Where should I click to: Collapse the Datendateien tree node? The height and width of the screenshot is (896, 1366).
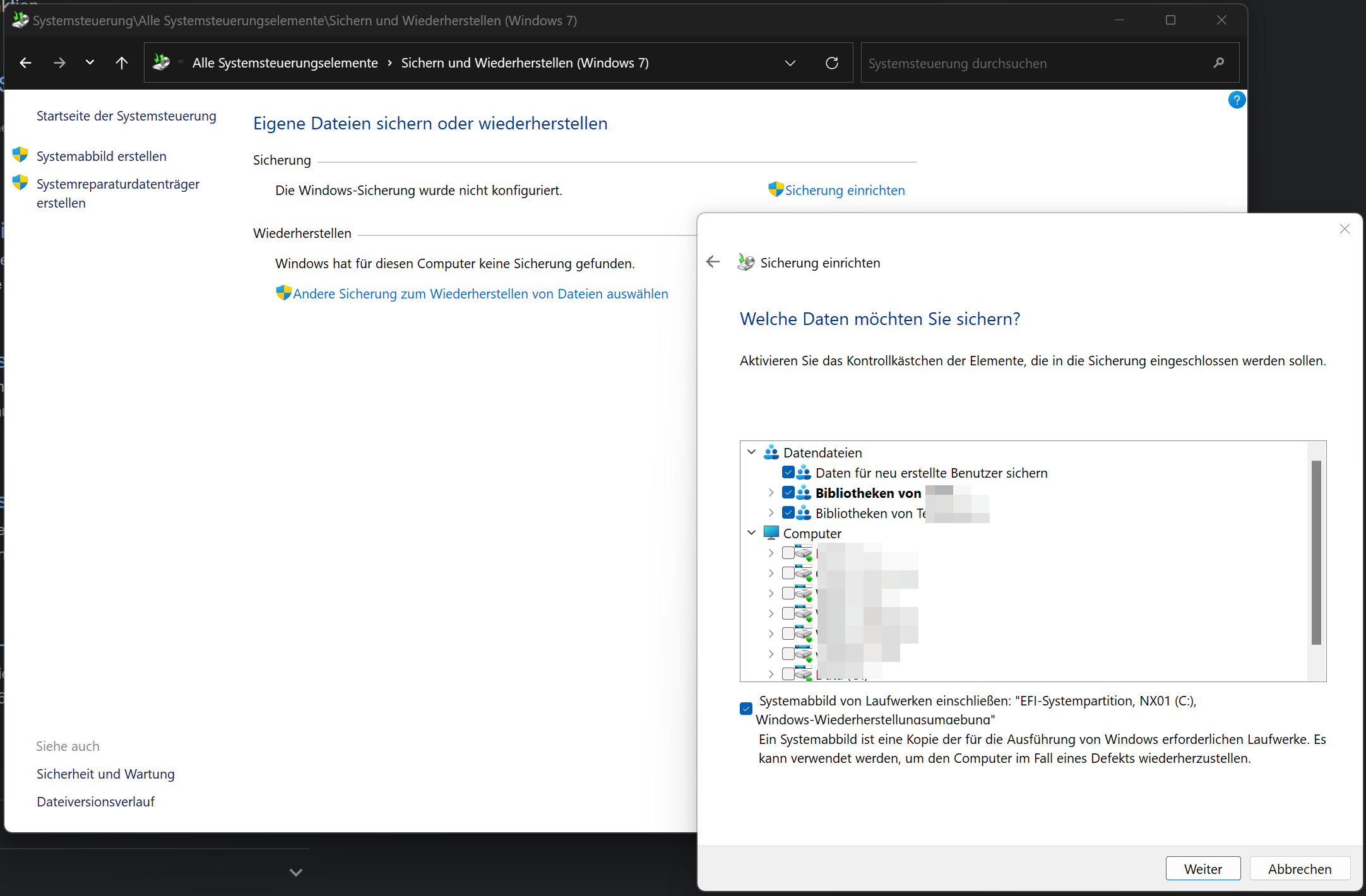coord(751,452)
